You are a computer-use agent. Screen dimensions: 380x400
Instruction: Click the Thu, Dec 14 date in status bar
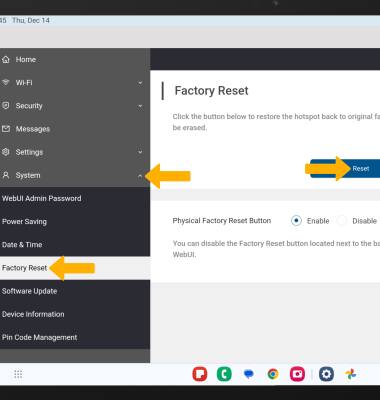tap(31, 20)
